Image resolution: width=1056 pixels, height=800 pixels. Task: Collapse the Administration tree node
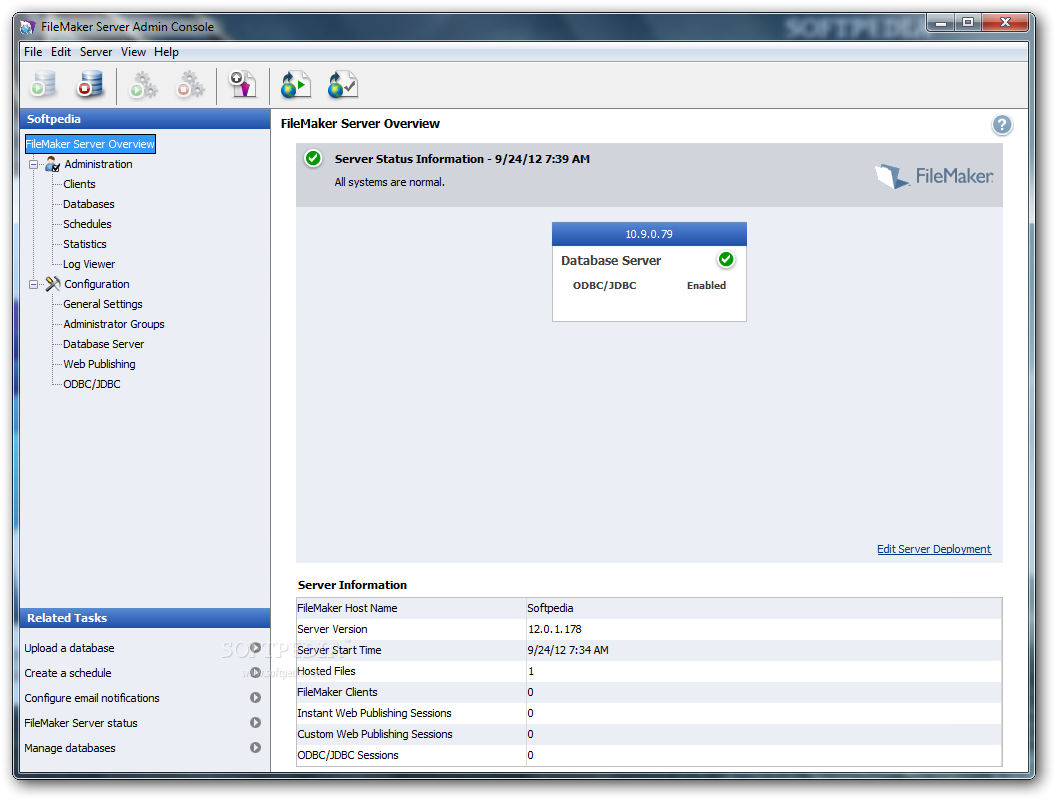(x=33, y=164)
